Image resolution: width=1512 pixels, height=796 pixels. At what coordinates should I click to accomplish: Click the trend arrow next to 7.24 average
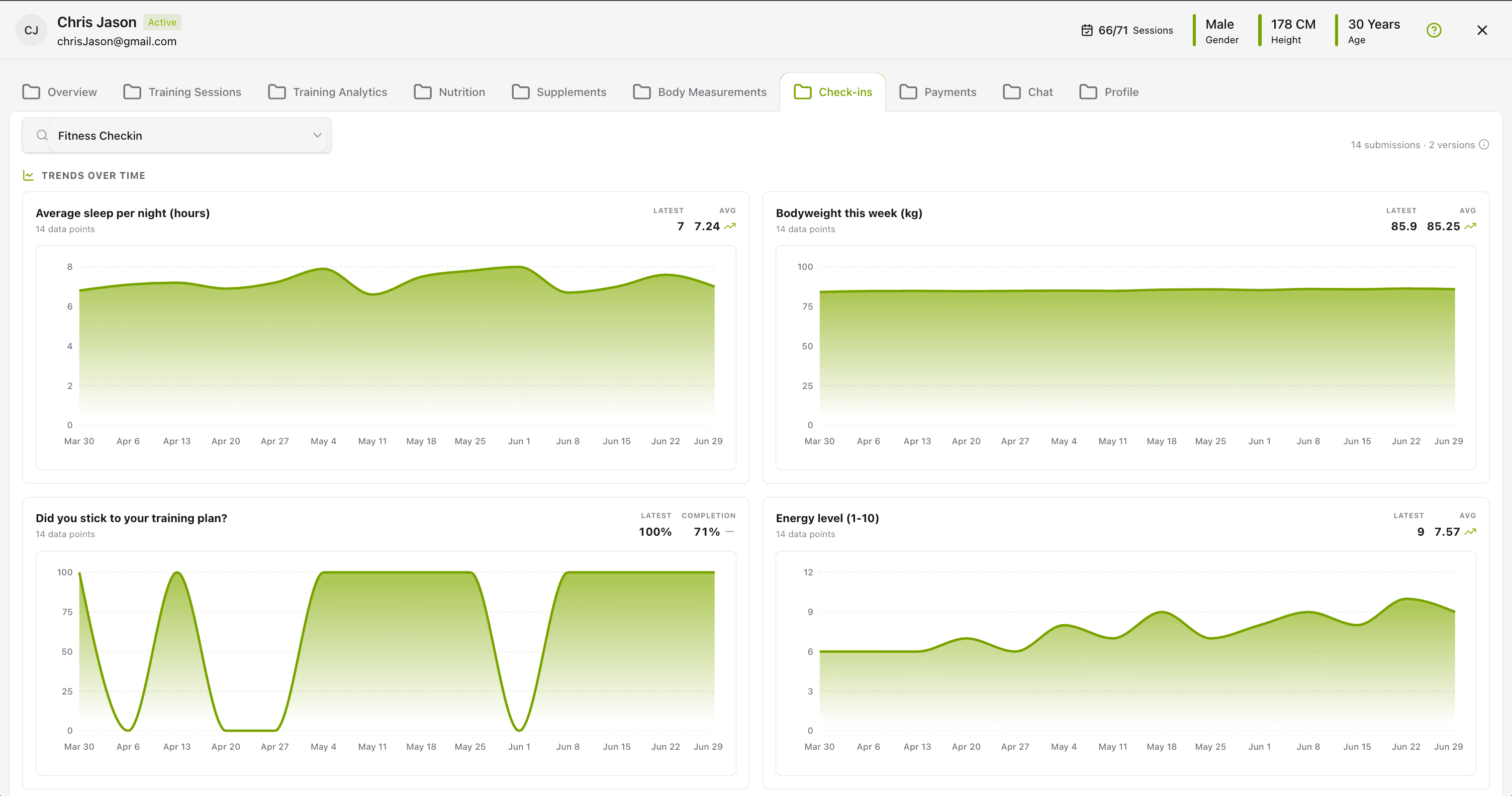point(729,227)
